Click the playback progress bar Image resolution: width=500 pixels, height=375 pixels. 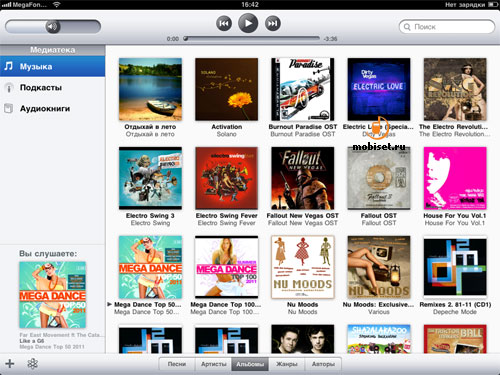(x=252, y=39)
